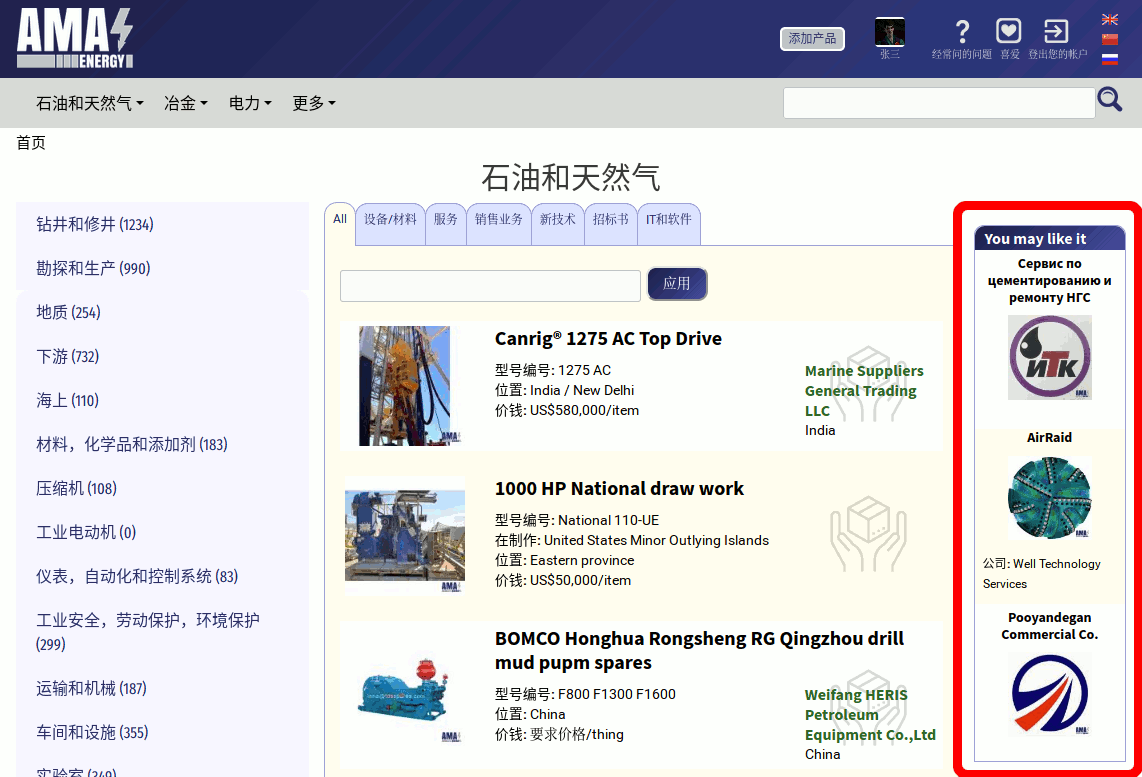1142x777 pixels.
Task: Click the log out account icon
Action: [1056, 31]
